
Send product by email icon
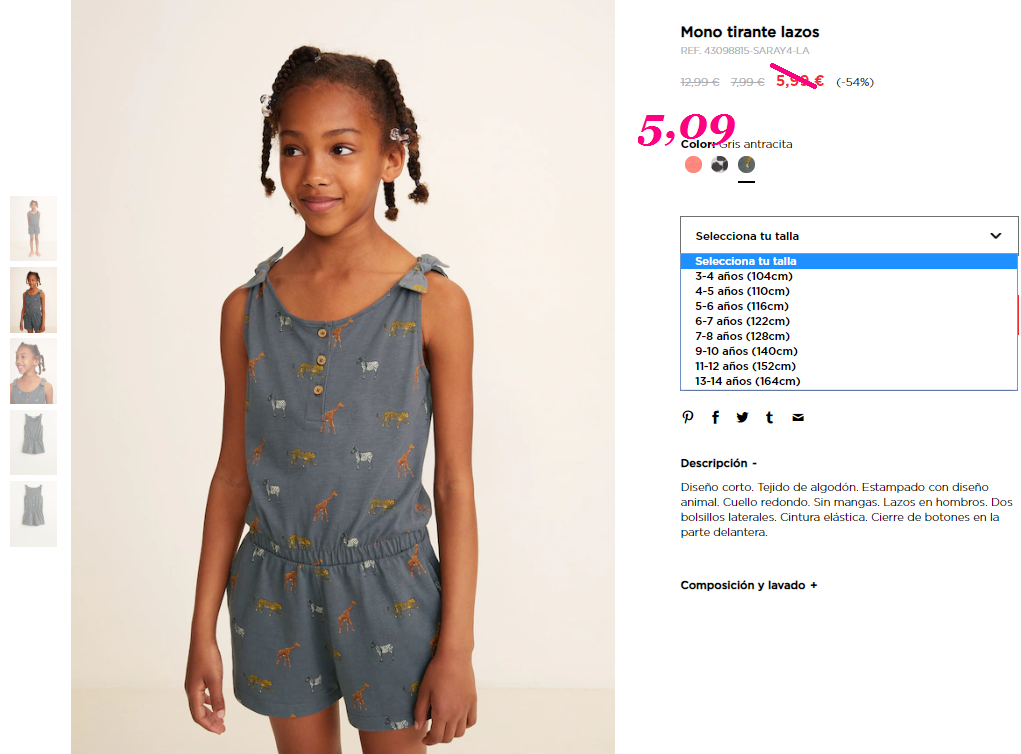point(798,417)
